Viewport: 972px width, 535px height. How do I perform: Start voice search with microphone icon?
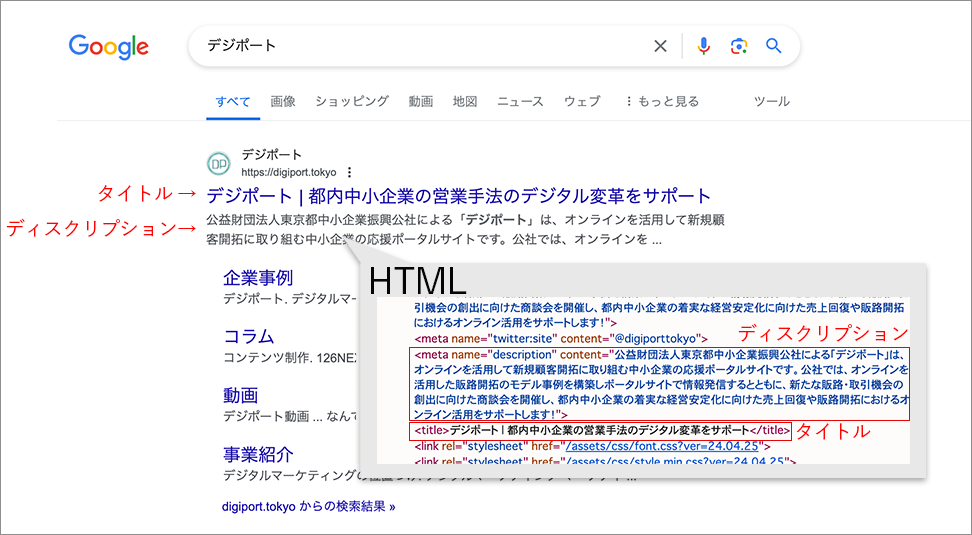point(703,46)
